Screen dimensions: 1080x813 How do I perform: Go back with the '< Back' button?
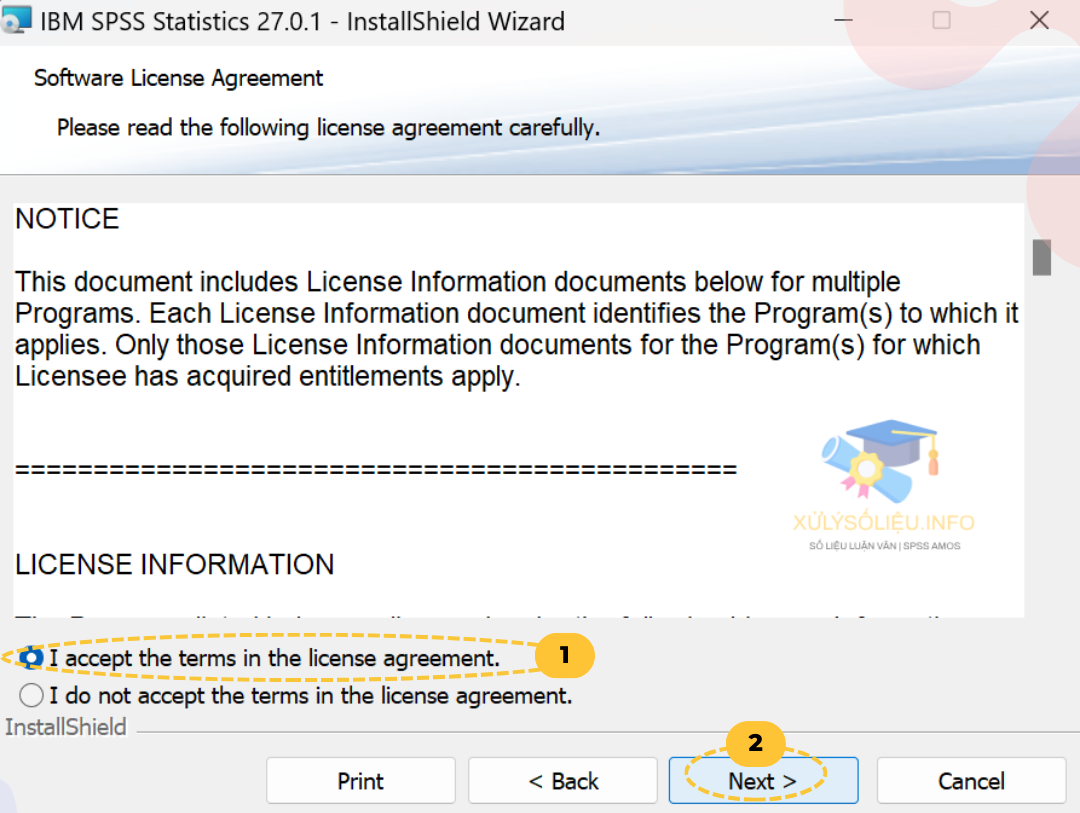click(563, 781)
